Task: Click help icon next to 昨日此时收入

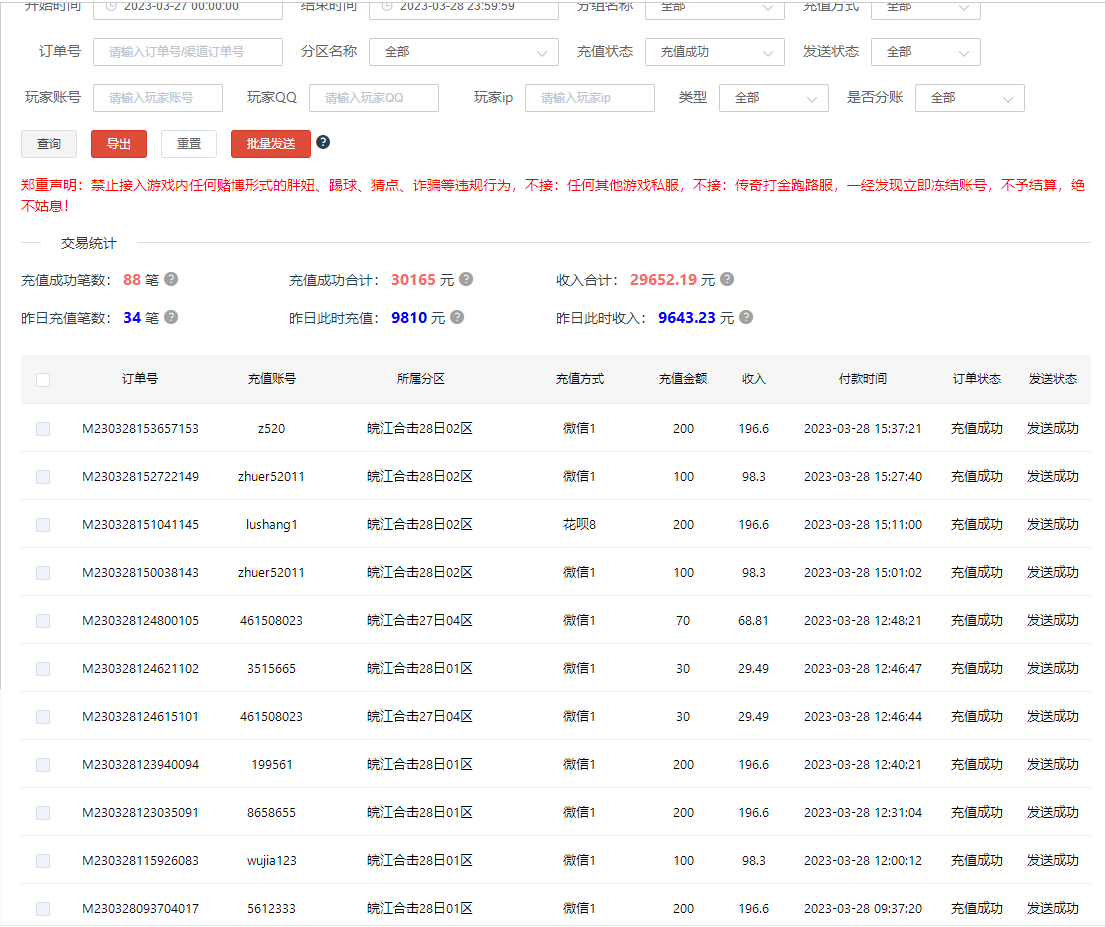Action: [746, 317]
